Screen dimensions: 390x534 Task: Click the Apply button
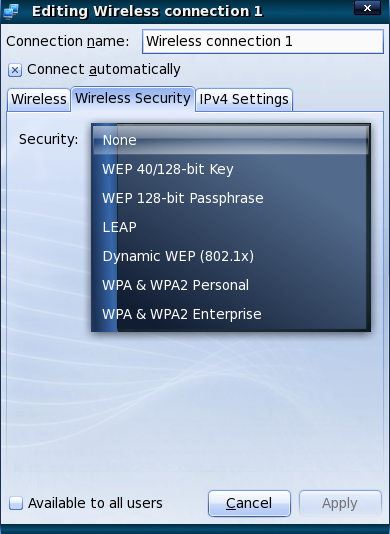click(340, 503)
